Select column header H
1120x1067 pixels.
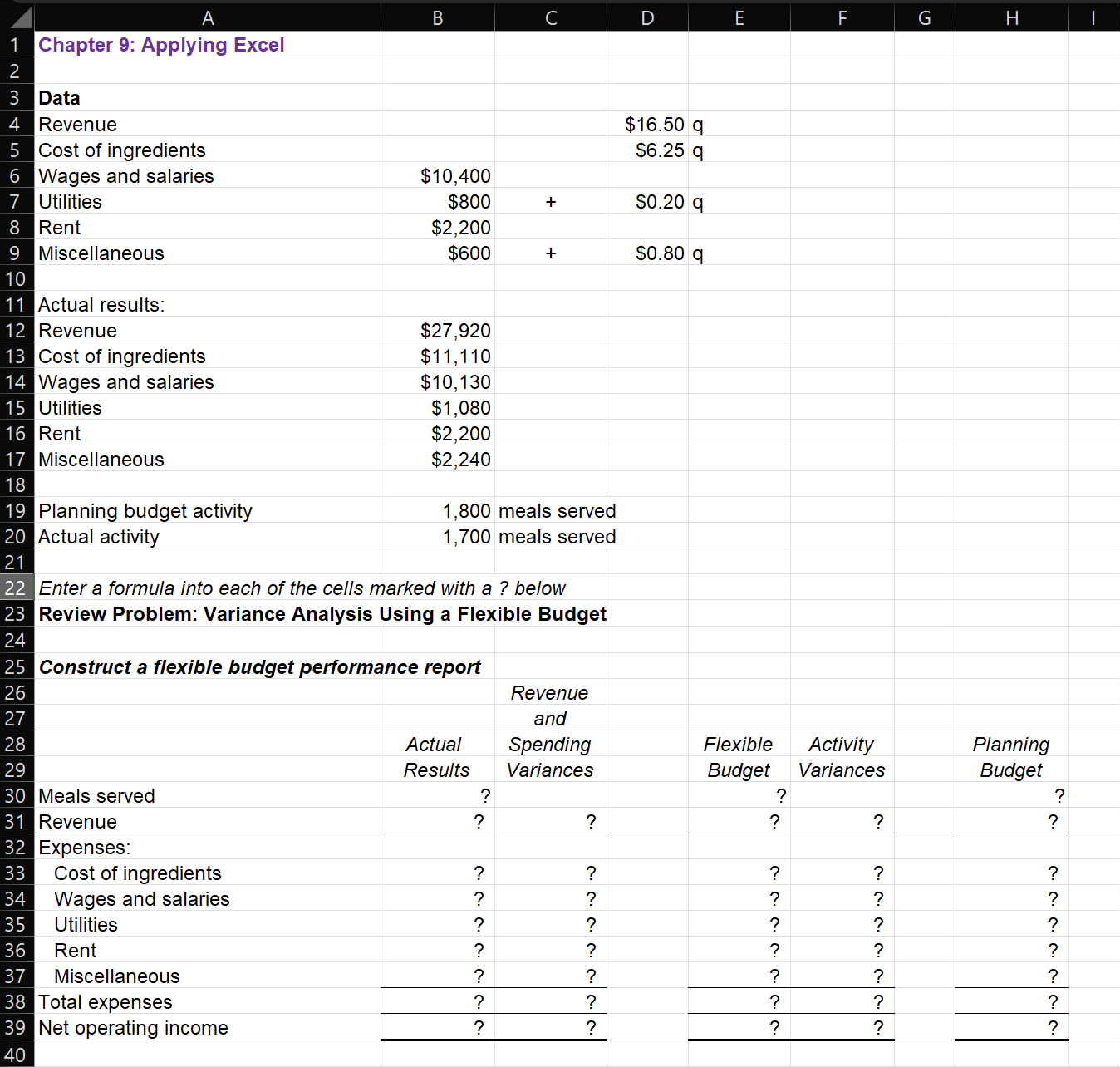1010,17
